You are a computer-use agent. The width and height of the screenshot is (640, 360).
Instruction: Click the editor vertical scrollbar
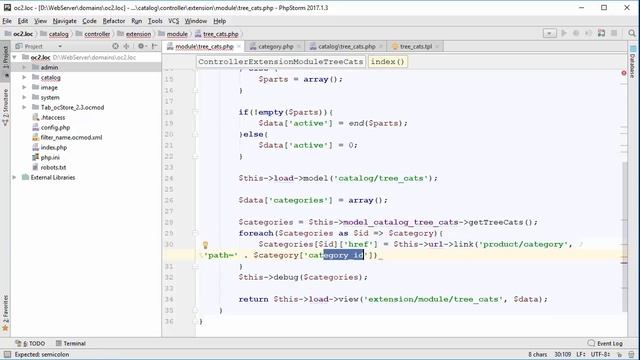[624, 236]
